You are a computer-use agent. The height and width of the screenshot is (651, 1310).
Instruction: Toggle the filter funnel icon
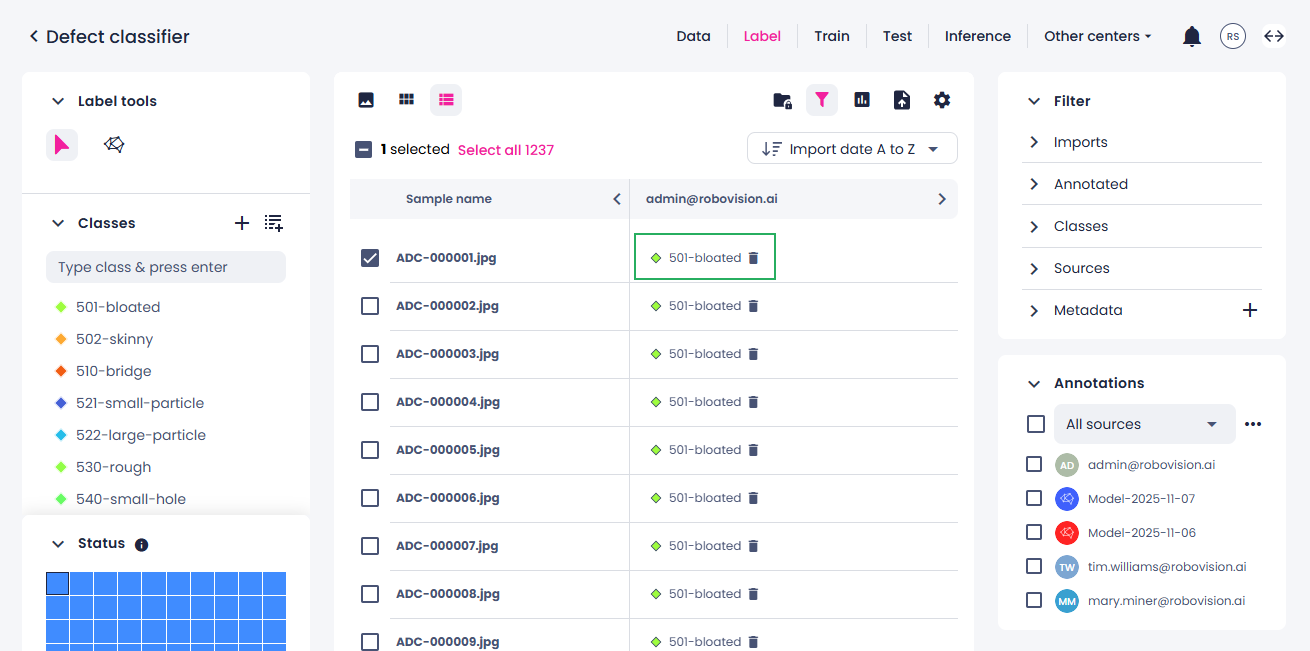point(822,100)
